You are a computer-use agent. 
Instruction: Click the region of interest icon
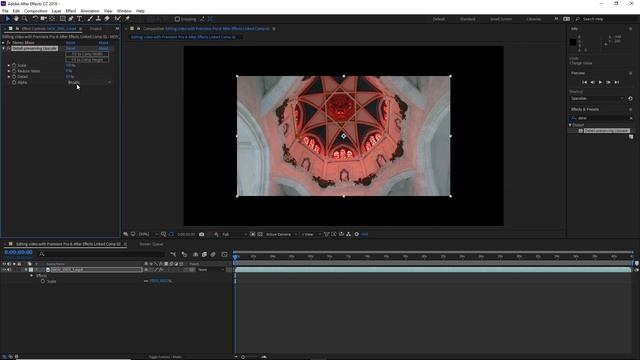252,234
